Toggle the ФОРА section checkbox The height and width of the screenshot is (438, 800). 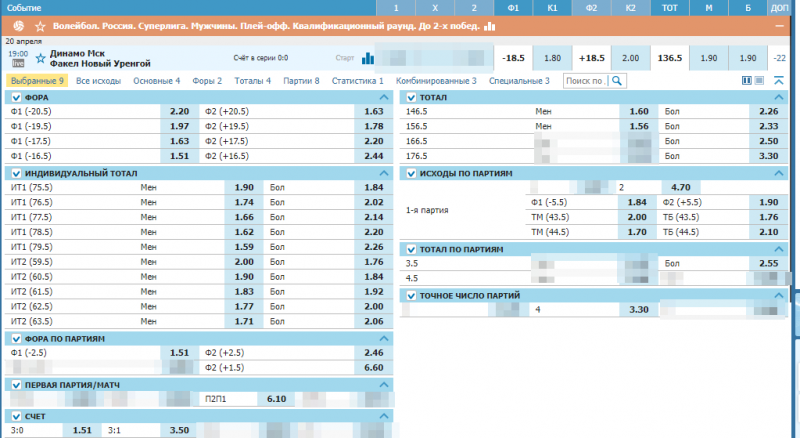(15, 97)
